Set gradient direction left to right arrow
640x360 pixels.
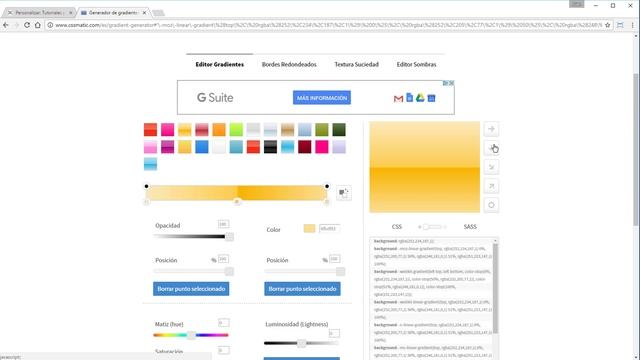[491, 129]
